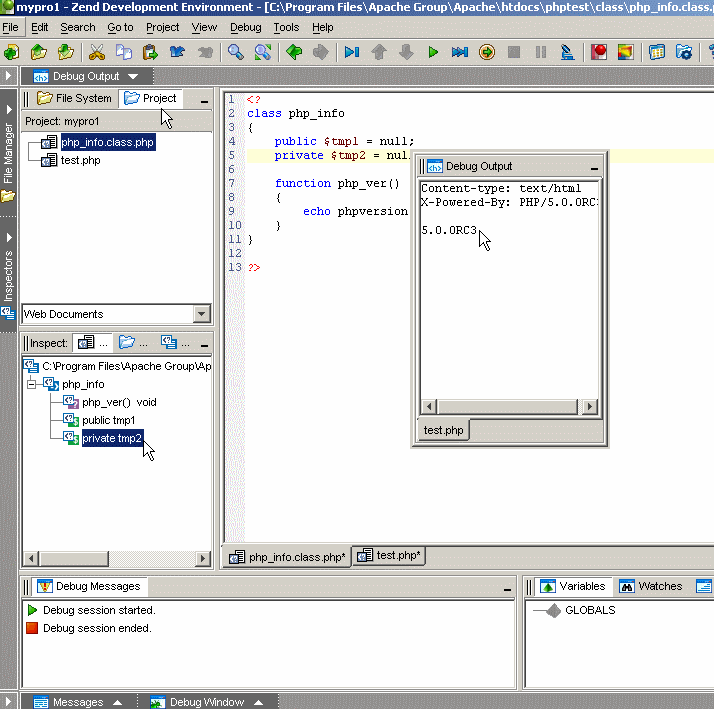Open the Debug Output panel dropdown arrow

pos(133,77)
